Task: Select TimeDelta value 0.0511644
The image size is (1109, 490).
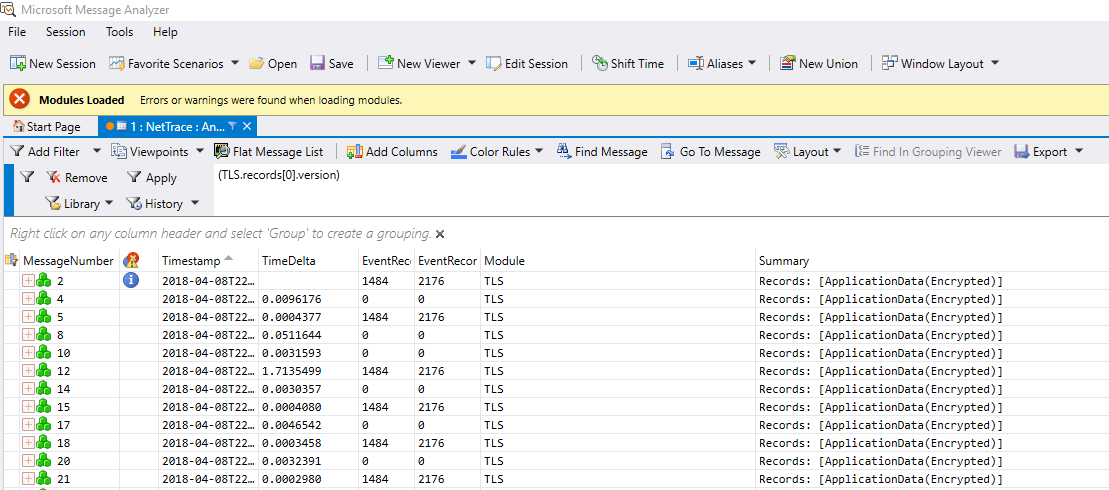Action: [291, 335]
